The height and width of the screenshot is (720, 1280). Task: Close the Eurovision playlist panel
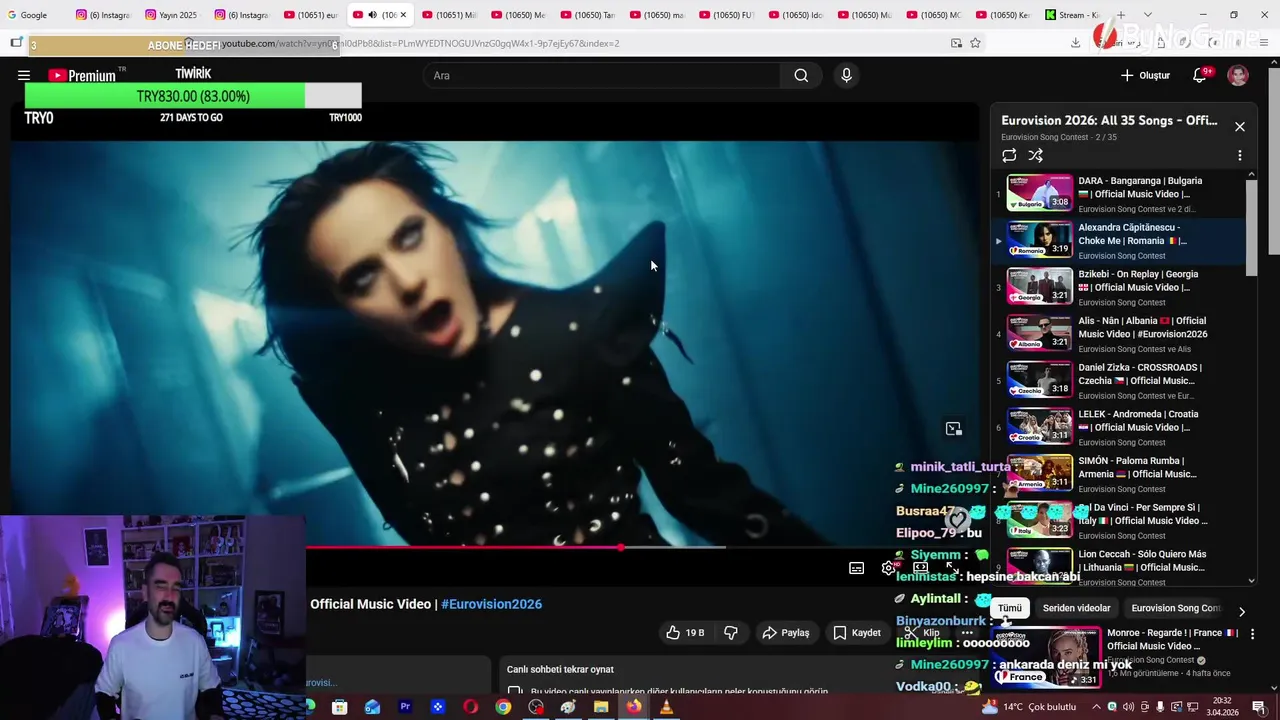[1240, 126]
